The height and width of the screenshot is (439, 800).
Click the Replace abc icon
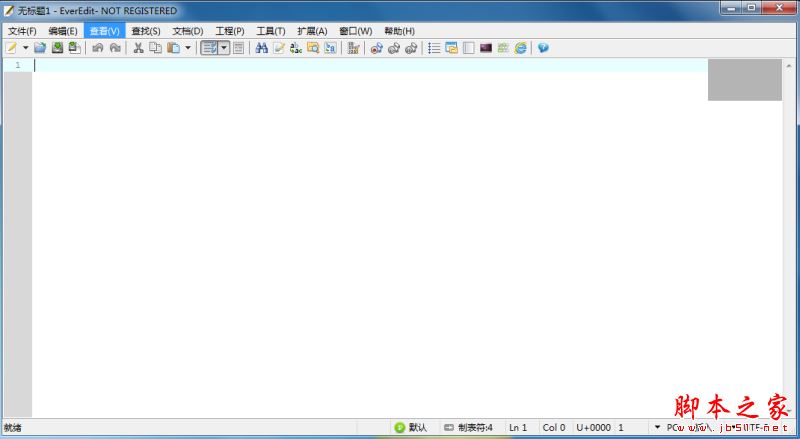point(296,48)
